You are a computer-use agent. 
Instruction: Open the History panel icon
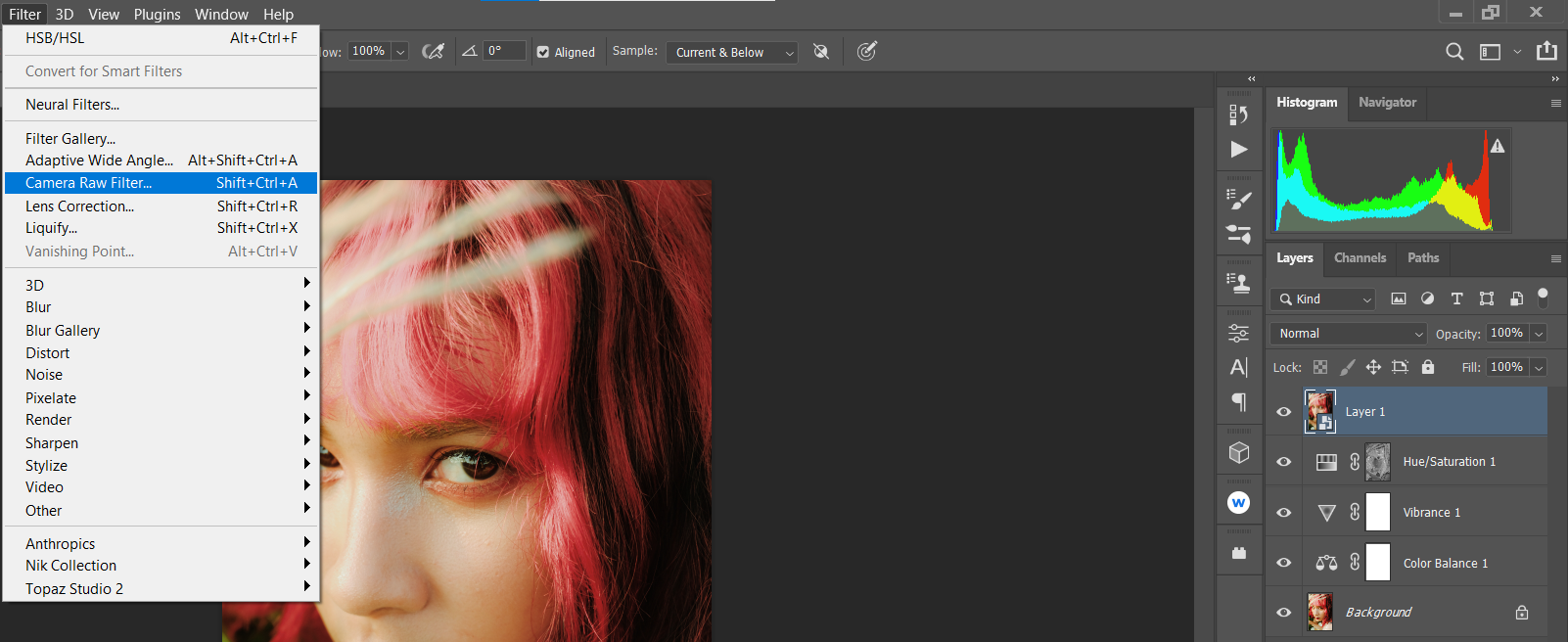point(1238,115)
